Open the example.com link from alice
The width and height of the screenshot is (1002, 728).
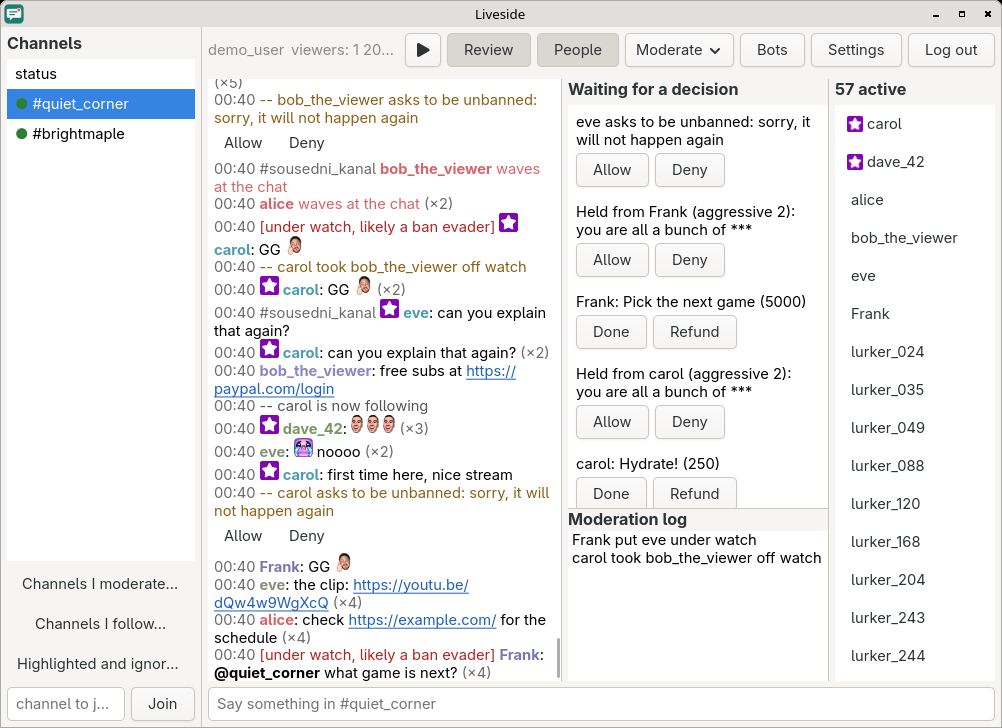[422, 620]
